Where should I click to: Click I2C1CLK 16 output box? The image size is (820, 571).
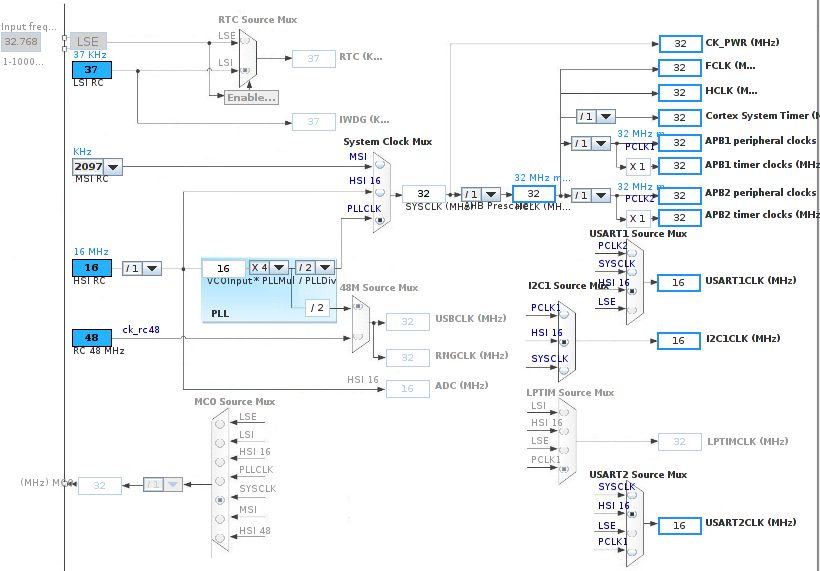[x=679, y=341]
